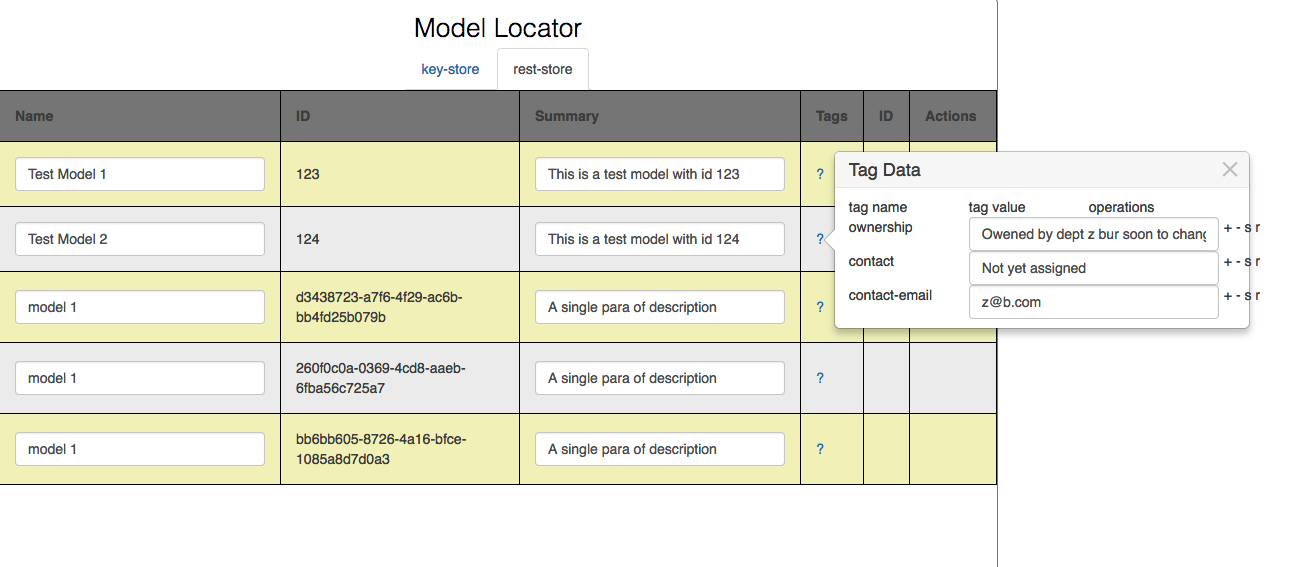
Task: Click the tags ? in Test Model 2 row
Action: click(x=820, y=239)
